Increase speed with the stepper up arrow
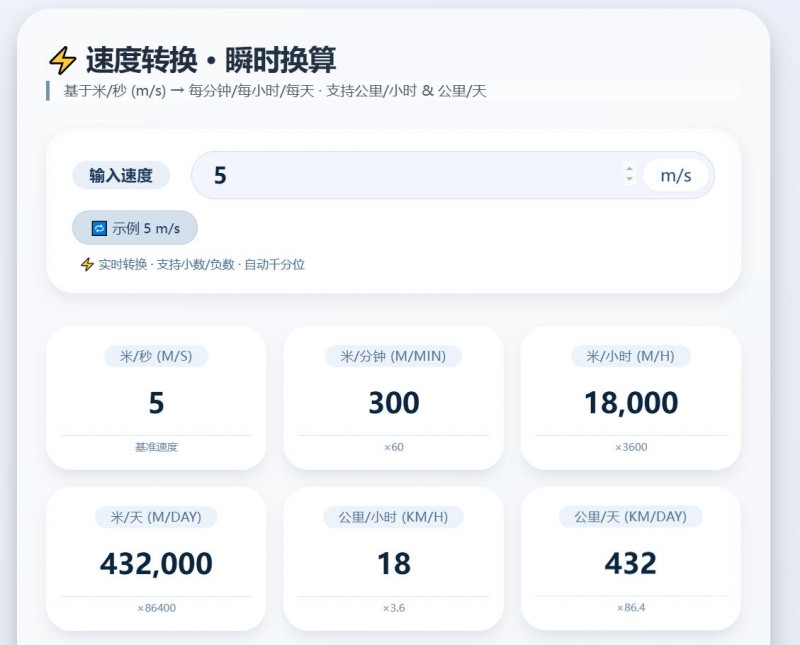 [629, 170]
